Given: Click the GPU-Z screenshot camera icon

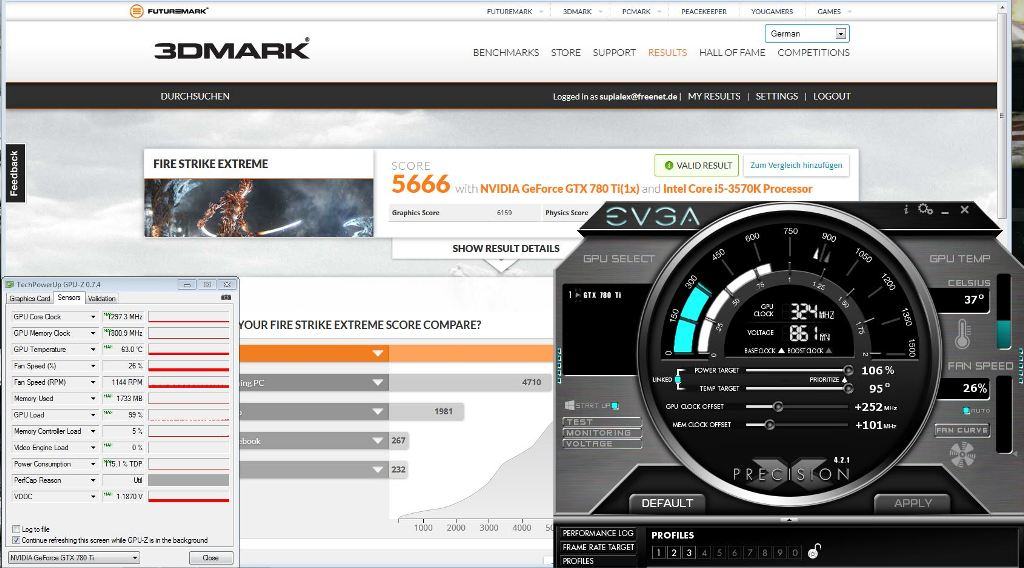Looking at the screenshot, I should pos(226,298).
